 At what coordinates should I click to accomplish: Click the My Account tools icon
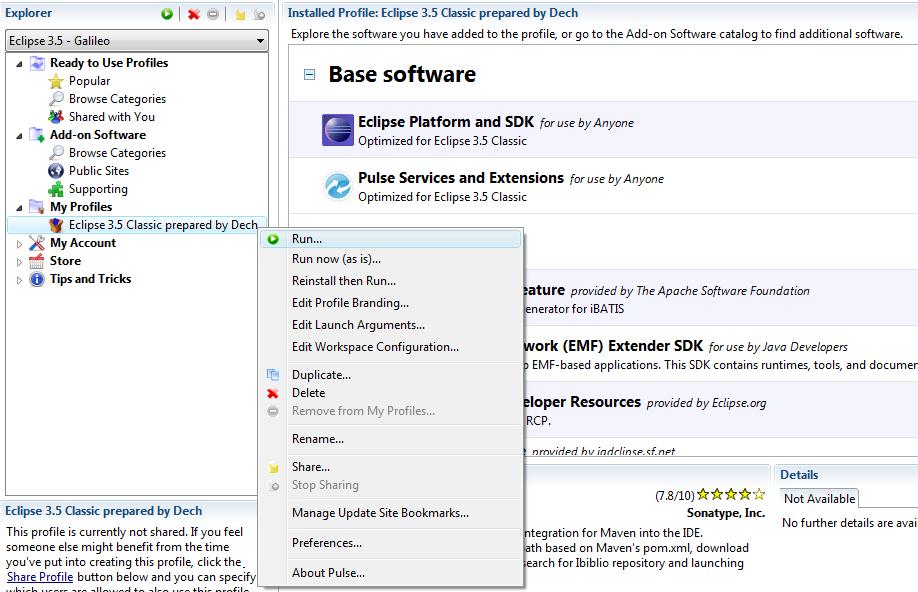(36, 243)
